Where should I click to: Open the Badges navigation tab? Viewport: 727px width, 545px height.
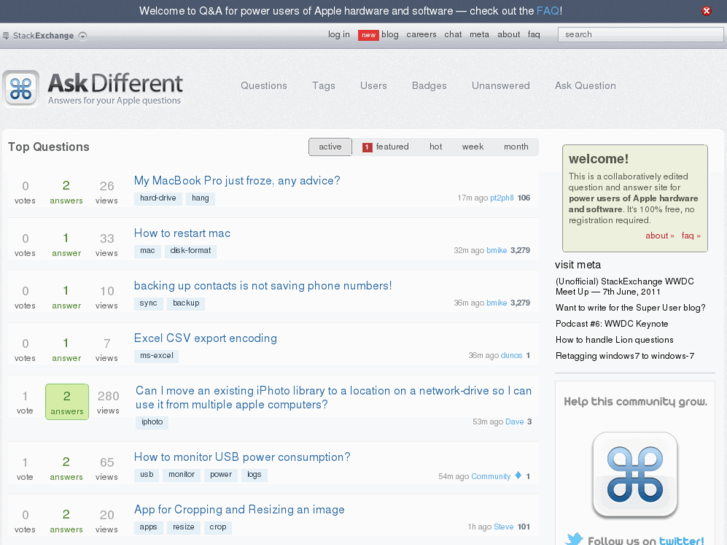point(429,86)
